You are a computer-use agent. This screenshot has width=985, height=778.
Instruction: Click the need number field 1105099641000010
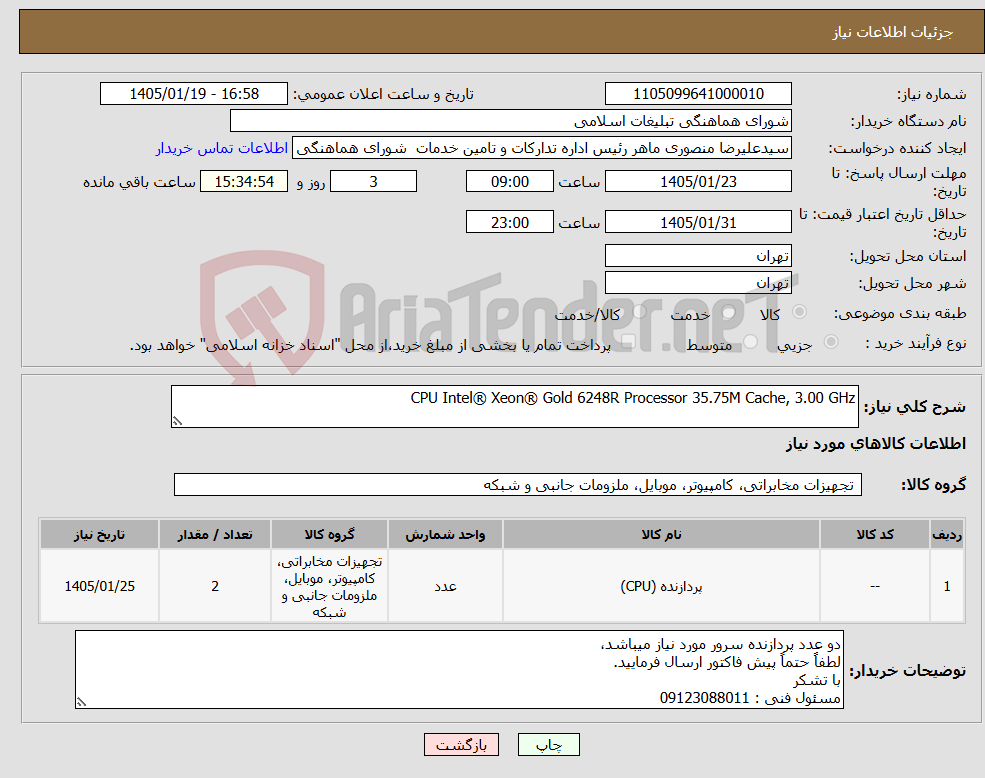698,94
